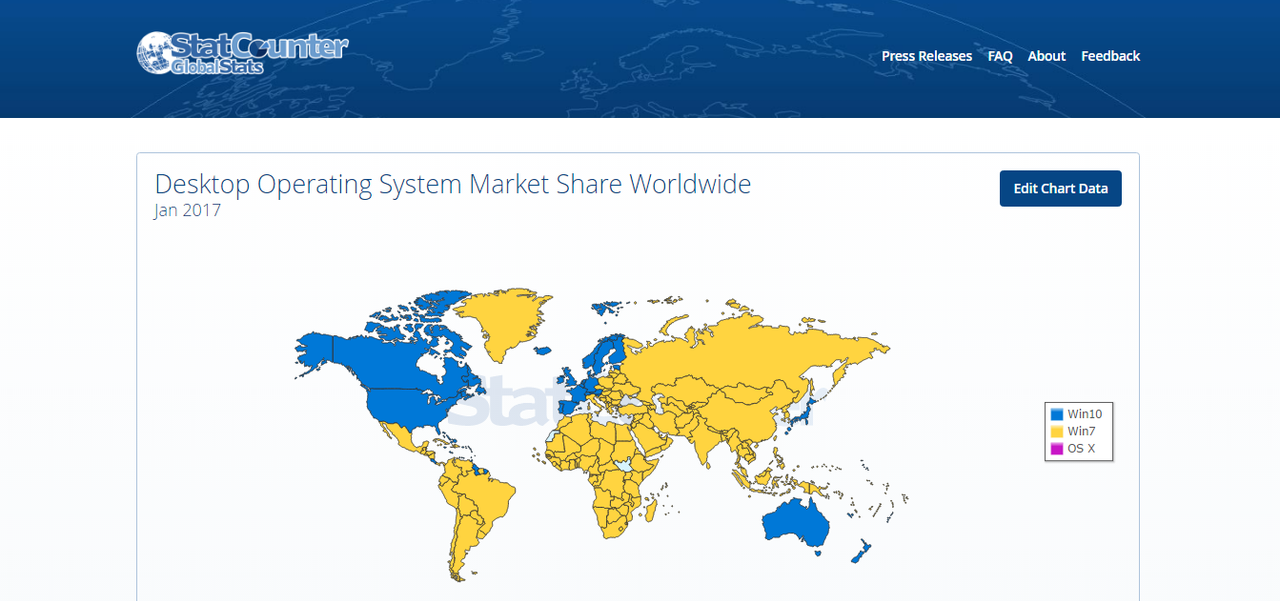Viewport: 1280px width, 601px height.
Task: Select the yellow Win7 legend swatch
Action: (x=1056, y=431)
